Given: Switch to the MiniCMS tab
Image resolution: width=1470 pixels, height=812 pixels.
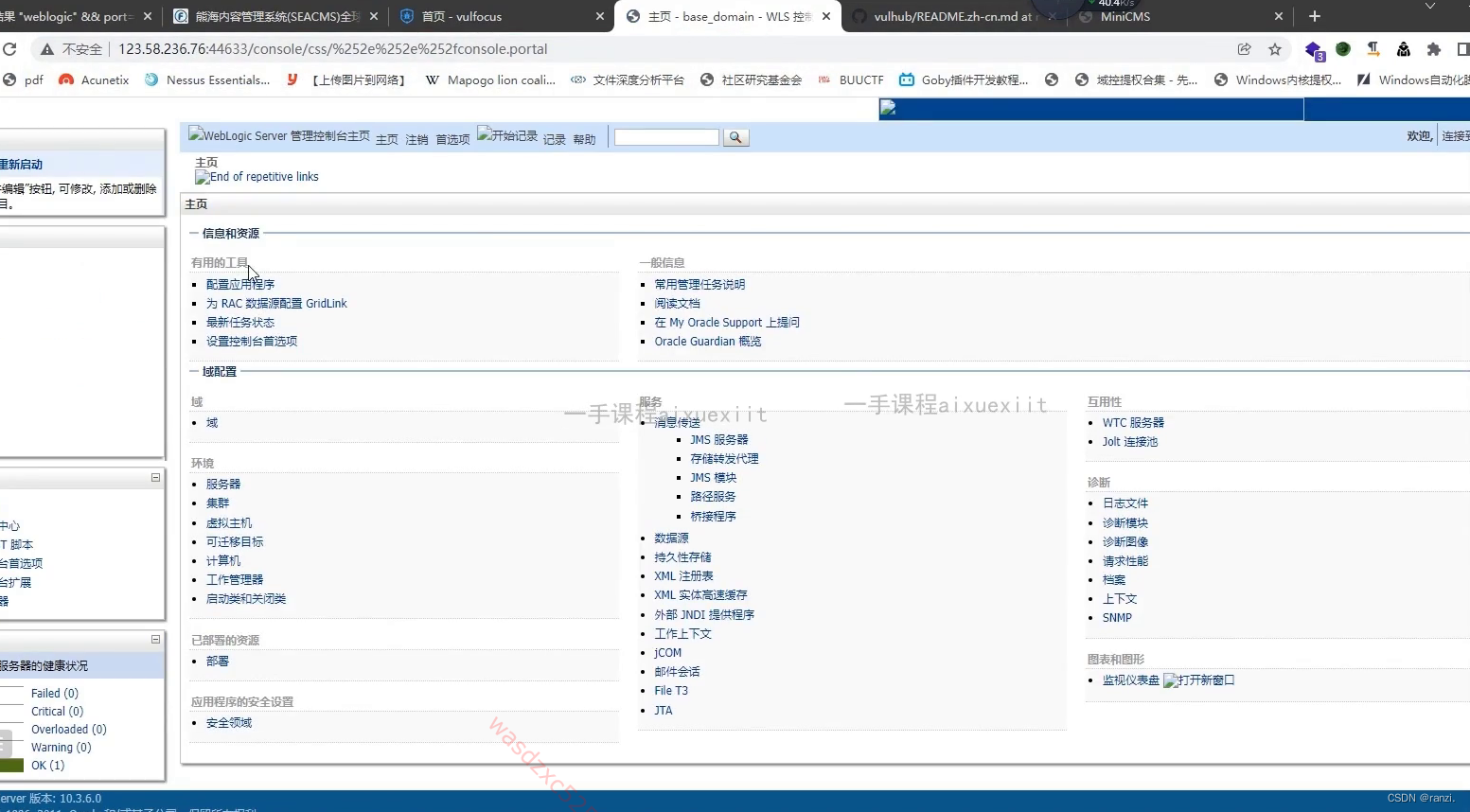Looking at the screenshot, I should pos(1125,16).
